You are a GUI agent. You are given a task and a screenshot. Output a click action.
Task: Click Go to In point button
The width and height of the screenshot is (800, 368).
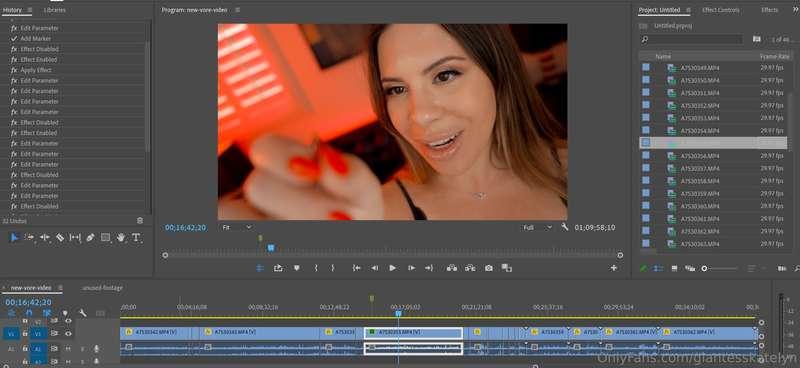pyautogui.click(x=357, y=268)
